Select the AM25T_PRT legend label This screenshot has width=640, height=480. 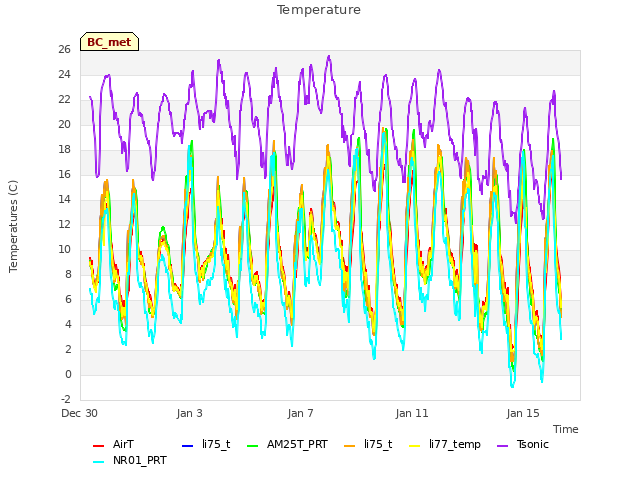tap(297, 444)
